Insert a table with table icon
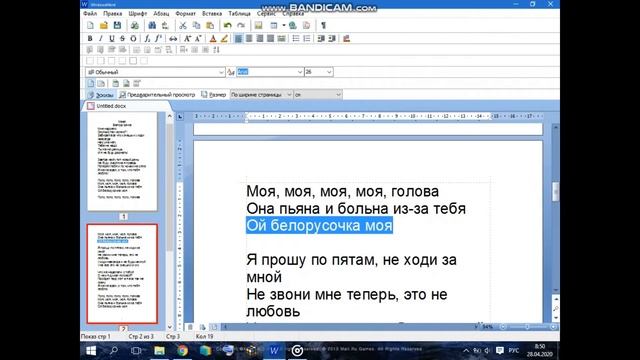This screenshot has width=640, height=360. [273, 25]
